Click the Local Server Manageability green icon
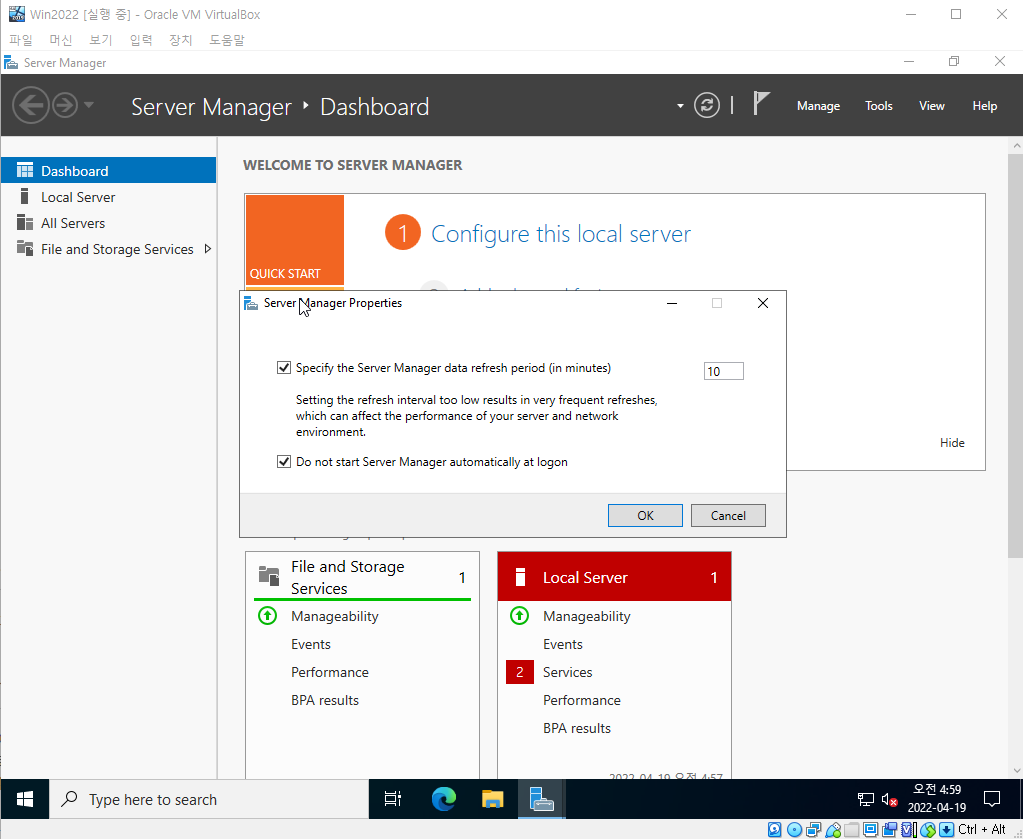The width and height of the screenshot is (1023, 839). coord(519,615)
